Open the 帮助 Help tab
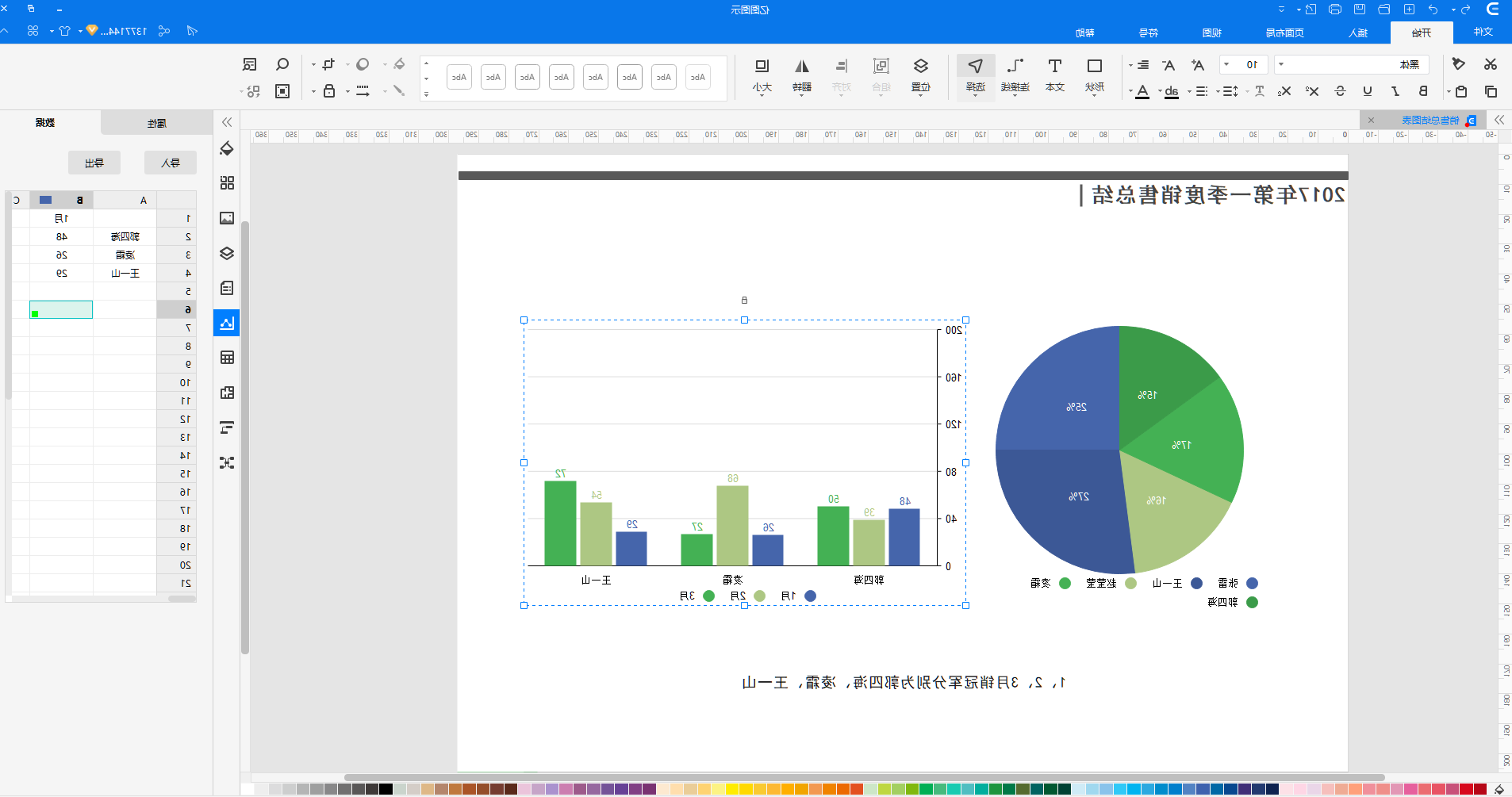Viewport: 1512px width, 797px height. coord(1085,33)
